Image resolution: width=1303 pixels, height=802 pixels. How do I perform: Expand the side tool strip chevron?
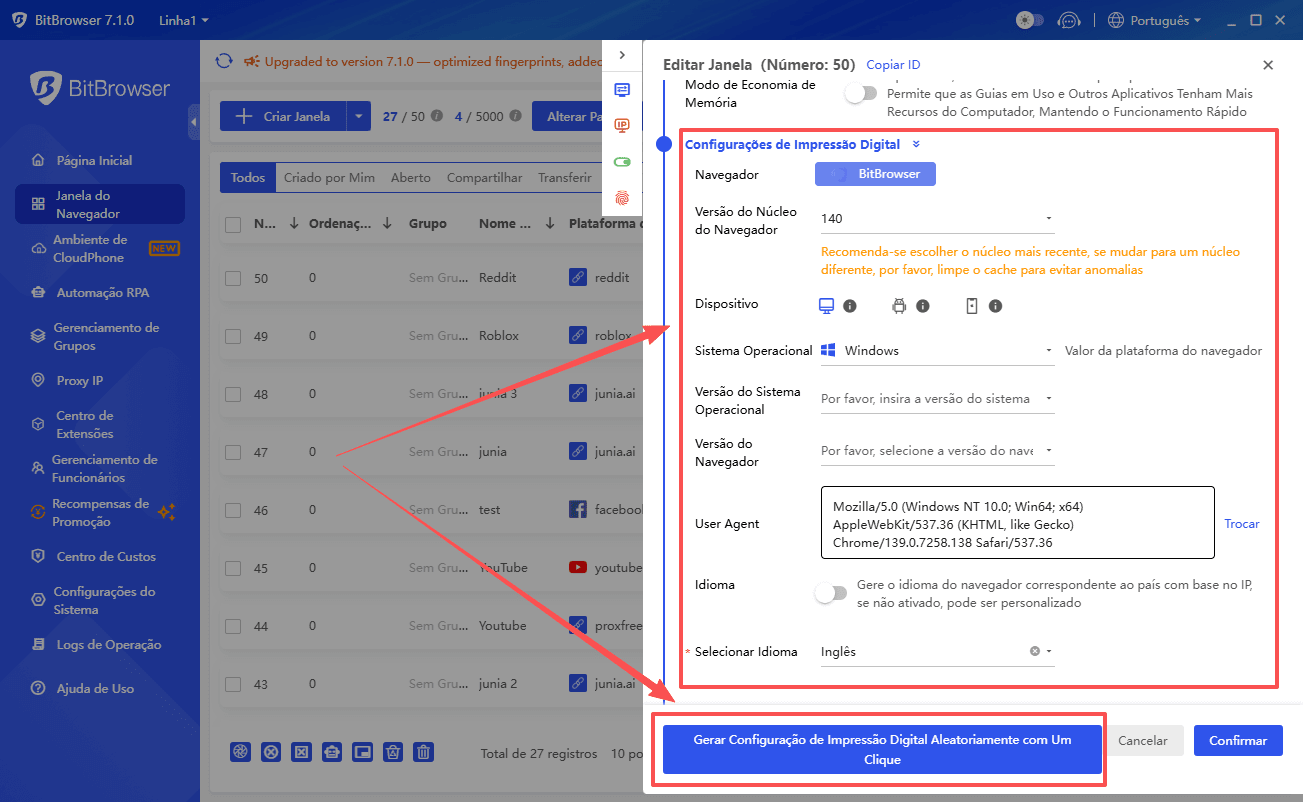click(x=622, y=55)
